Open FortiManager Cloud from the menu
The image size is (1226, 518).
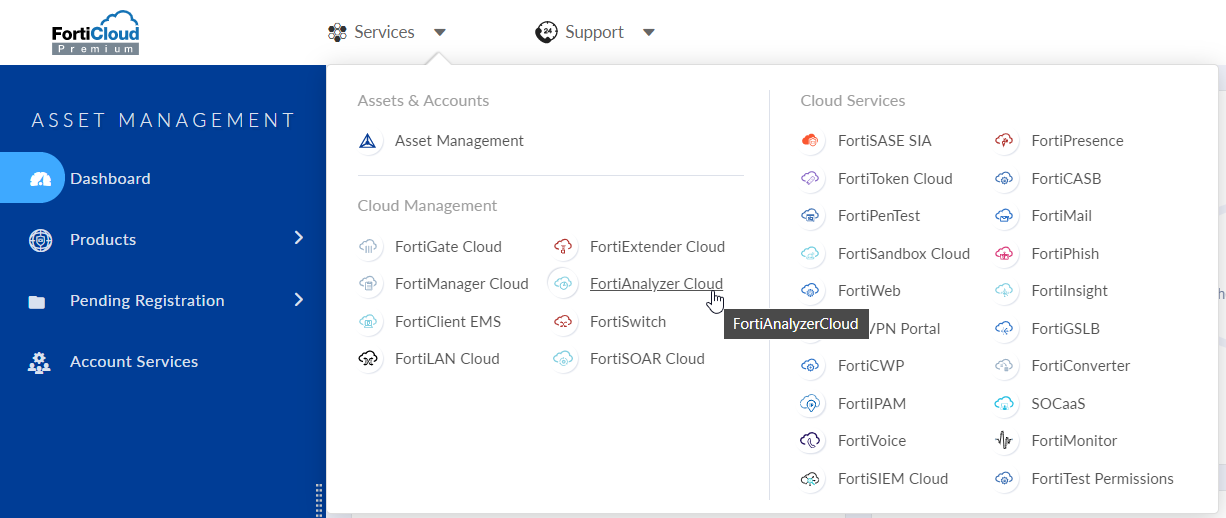click(461, 284)
